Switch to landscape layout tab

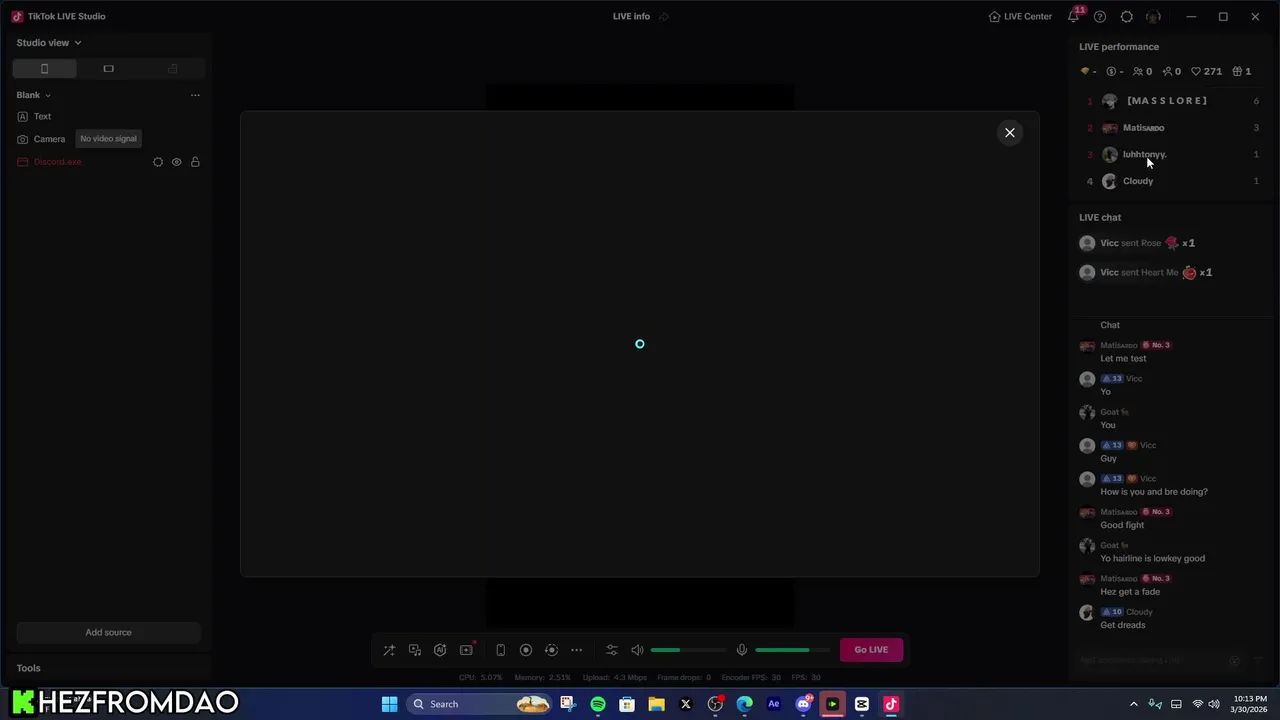click(108, 69)
